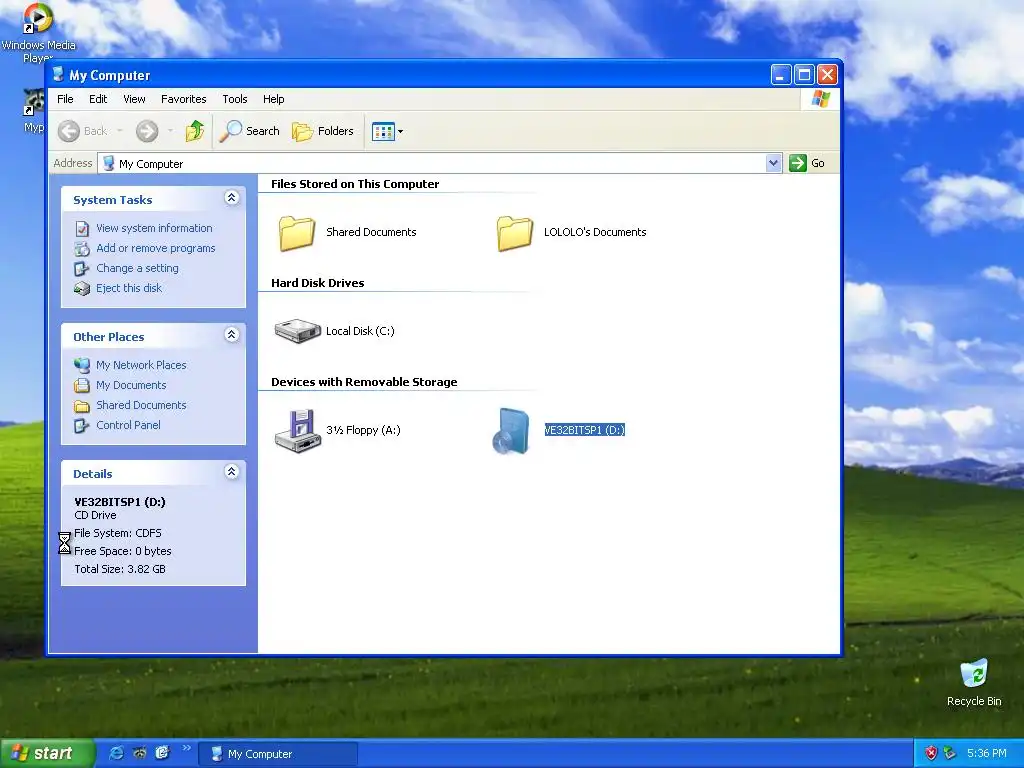Click View system information link
The image size is (1024, 768).
coord(154,228)
